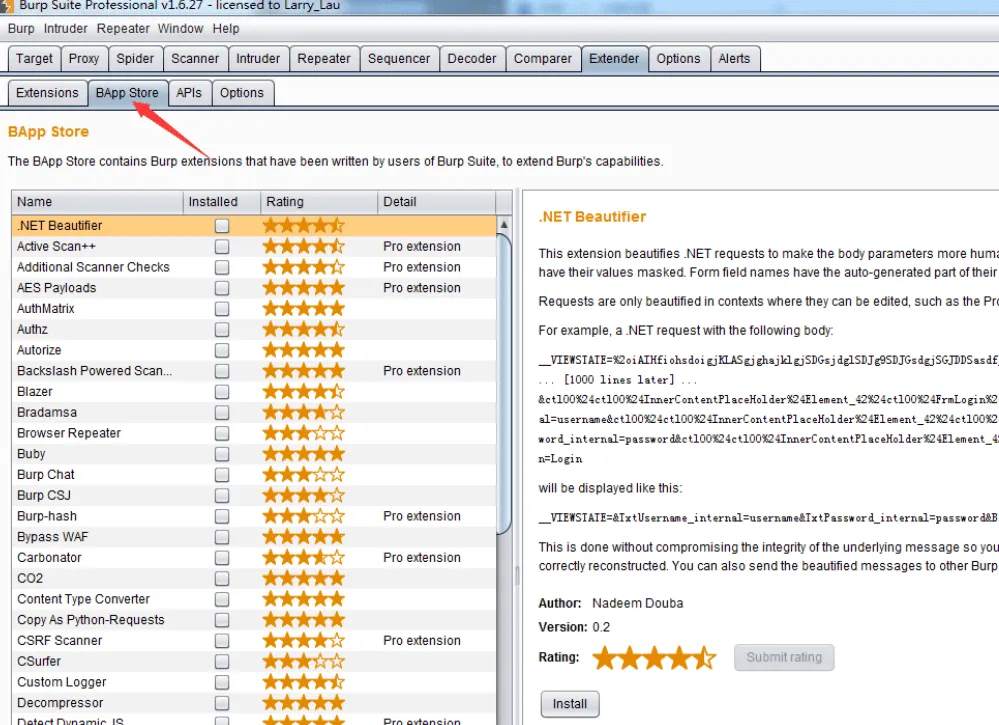This screenshot has width=999, height=725.
Task: Select the Copy As Python-Requests row
Action: click(254, 620)
